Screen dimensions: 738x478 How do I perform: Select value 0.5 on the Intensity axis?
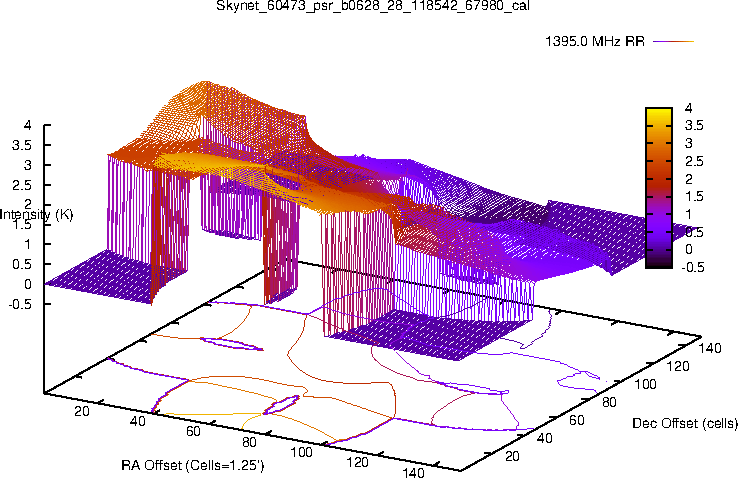click(x=22, y=264)
